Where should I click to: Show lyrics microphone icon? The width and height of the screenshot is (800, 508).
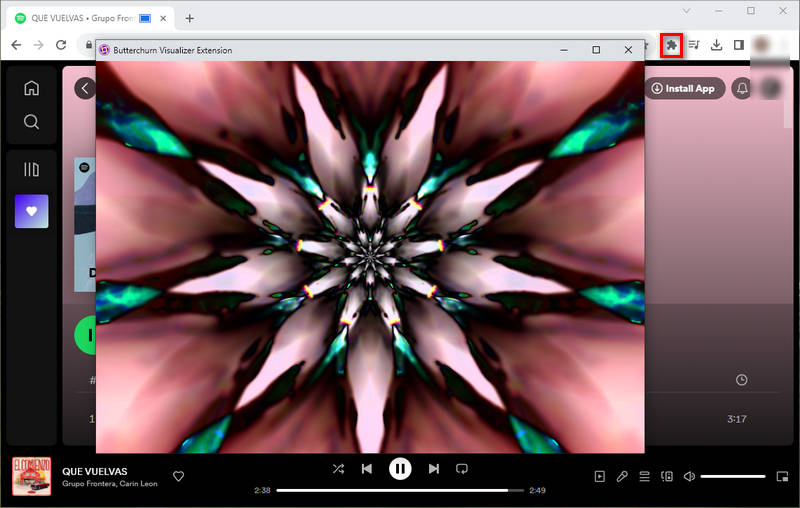tap(622, 476)
